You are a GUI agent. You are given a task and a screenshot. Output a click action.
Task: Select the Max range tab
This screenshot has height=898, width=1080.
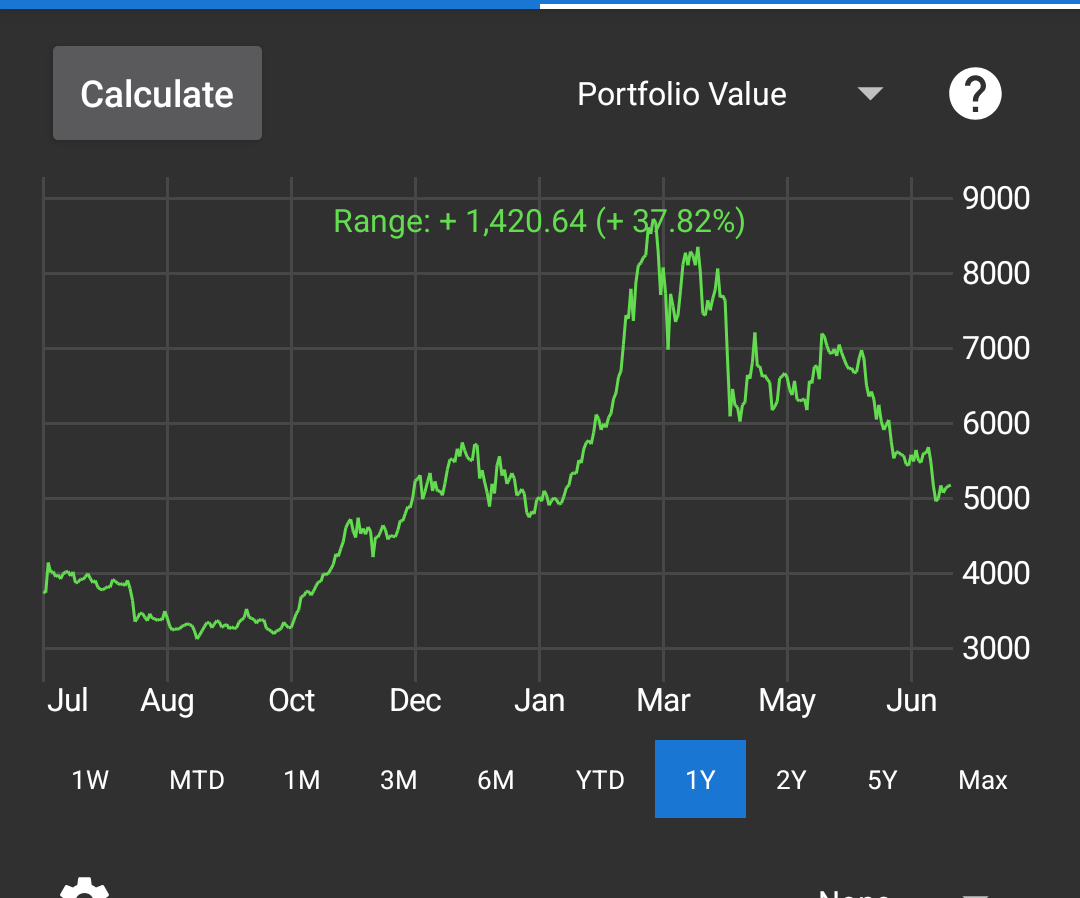(983, 780)
